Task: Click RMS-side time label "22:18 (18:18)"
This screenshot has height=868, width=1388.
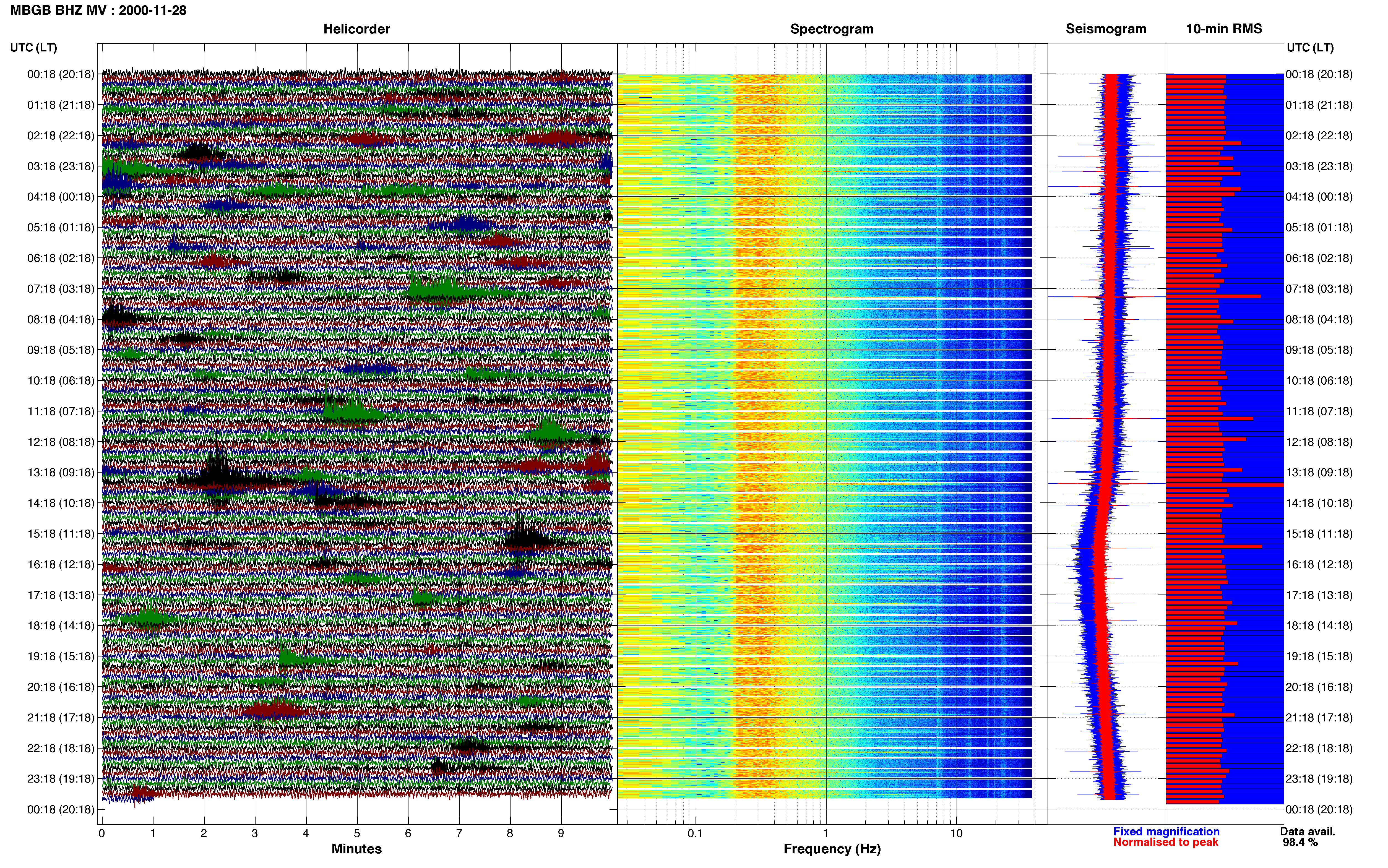Action: (x=1319, y=748)
